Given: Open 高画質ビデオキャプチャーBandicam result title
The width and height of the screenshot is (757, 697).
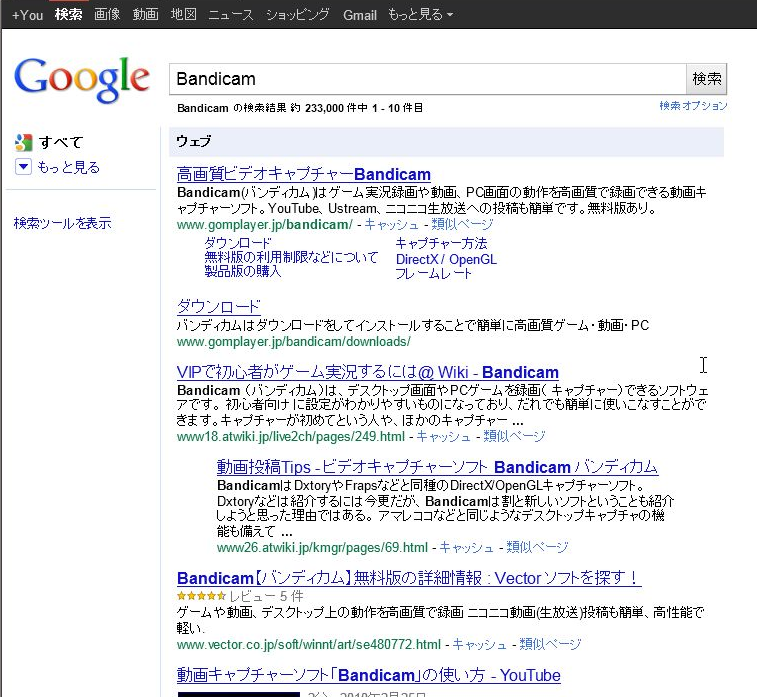Looking at the screenshot, I should click(x=304, y=174).
